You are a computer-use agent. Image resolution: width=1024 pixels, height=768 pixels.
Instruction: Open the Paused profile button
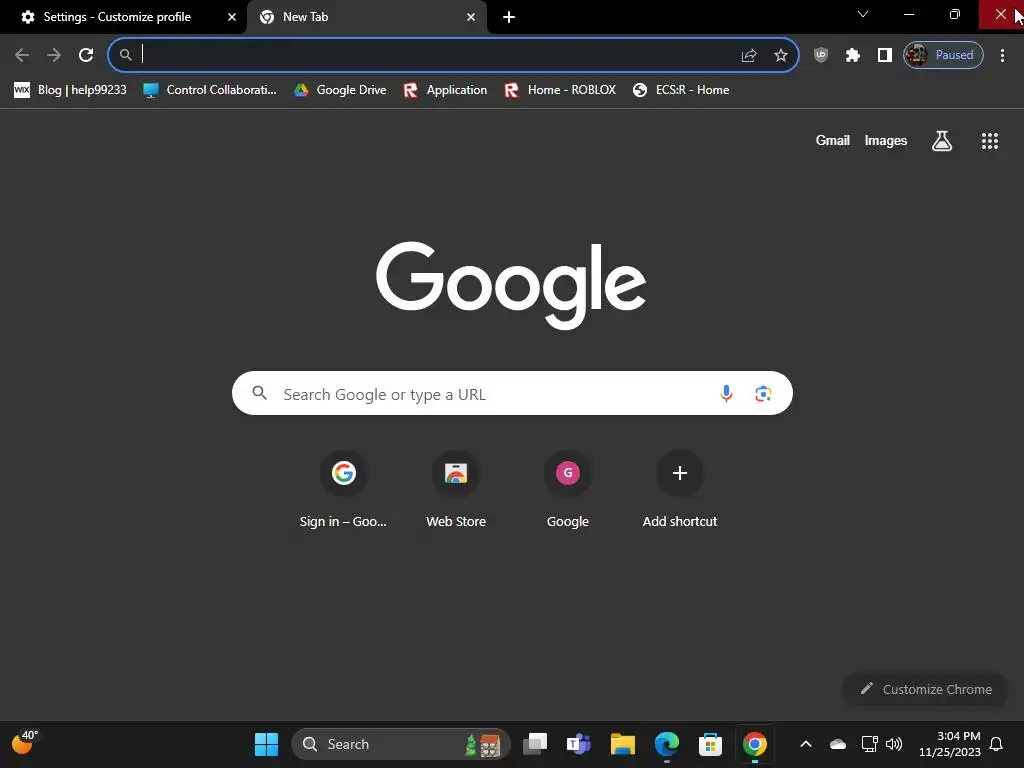point(943,55)
